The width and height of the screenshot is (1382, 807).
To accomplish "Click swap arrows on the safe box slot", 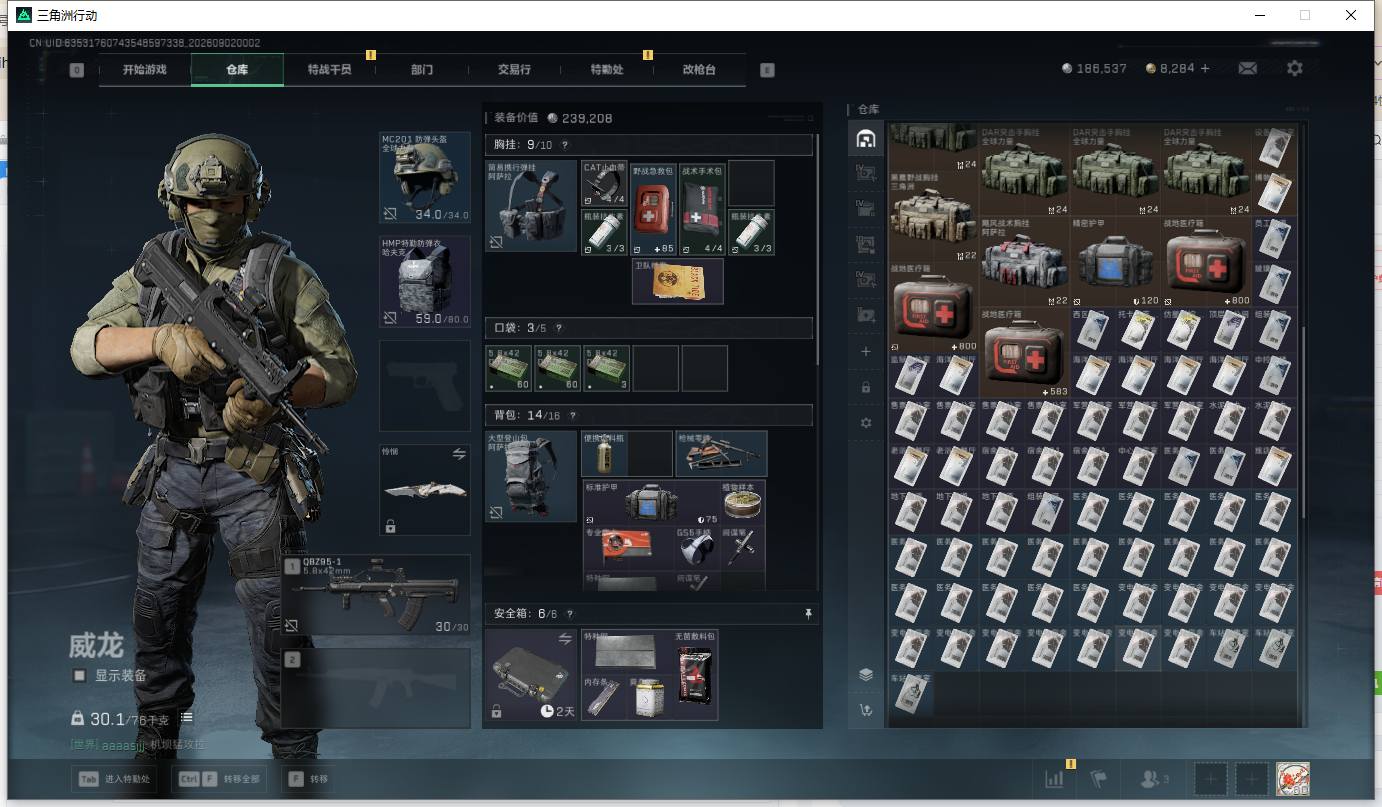I will click(566, 639).
